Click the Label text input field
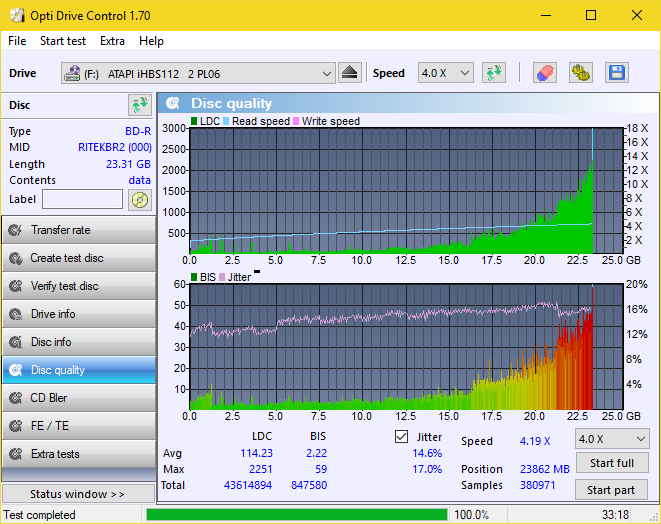 click(x=82, y=199)
